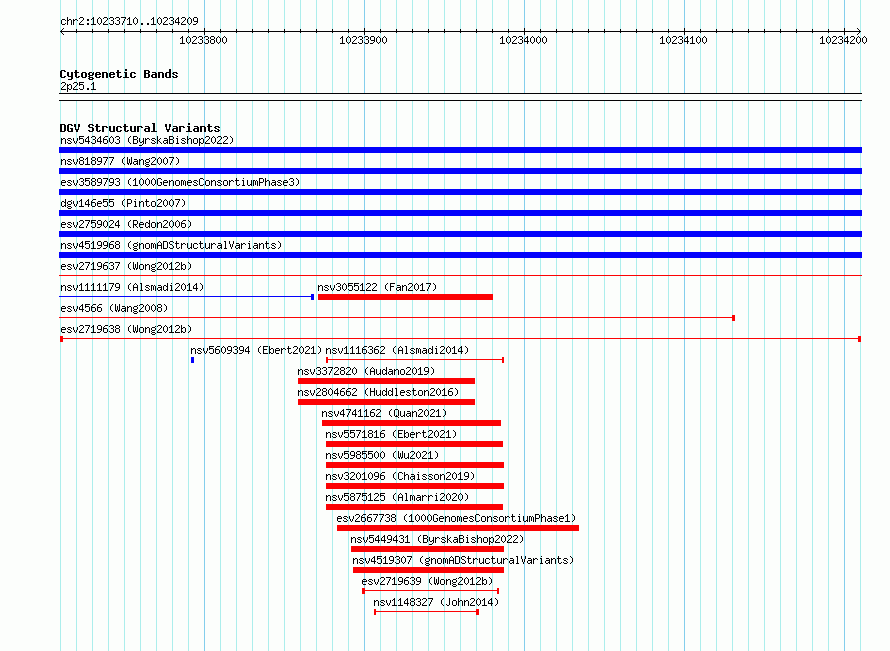The height and width of the screenshot is (651, 890).
Task: Click the DGV Structural Variants track title
Action: click(x=140, y=128)
